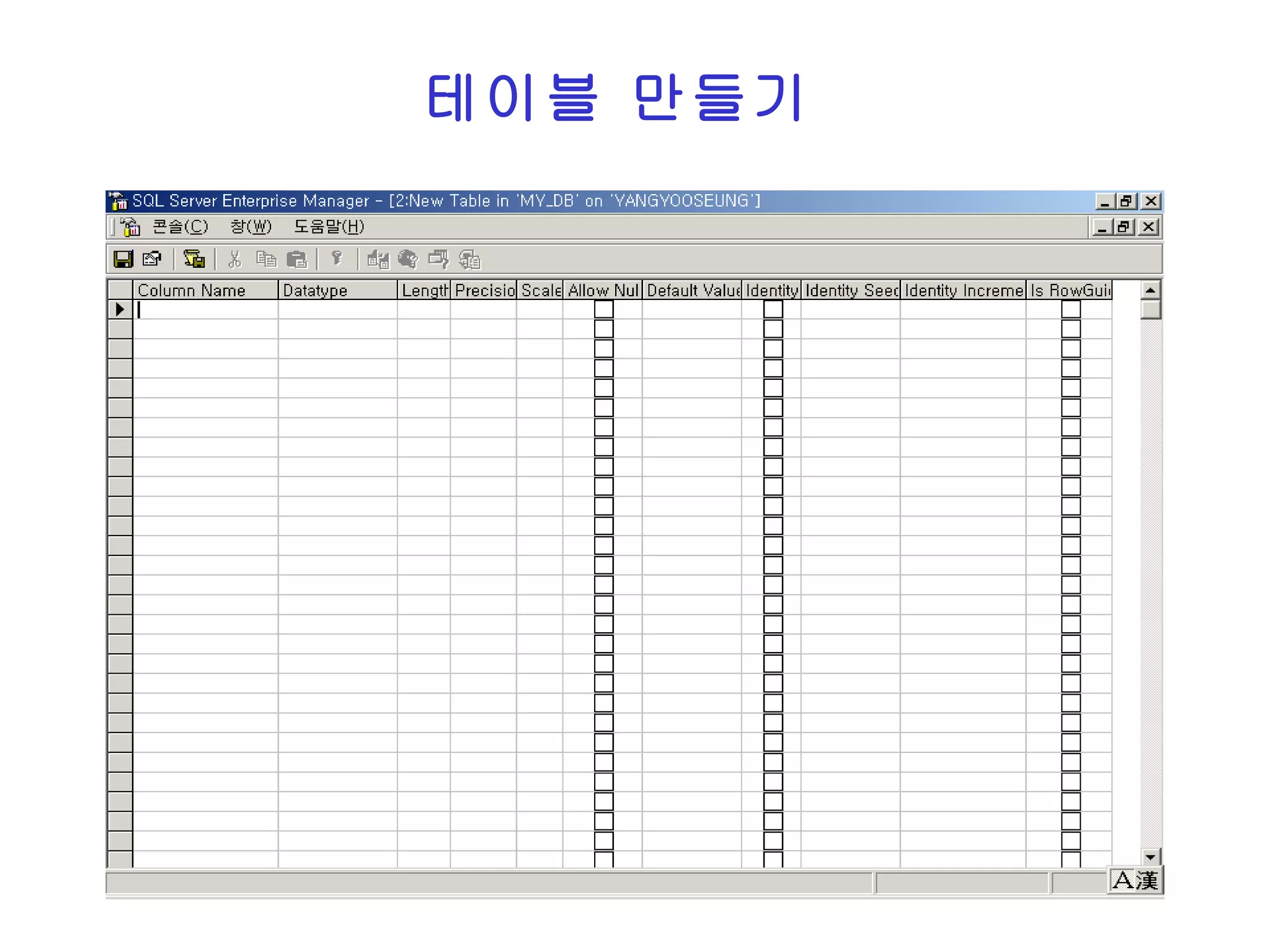Open the 콘솔(C) menu
The width and height of the screenshot is (1270, 952).
click(180, 227)
